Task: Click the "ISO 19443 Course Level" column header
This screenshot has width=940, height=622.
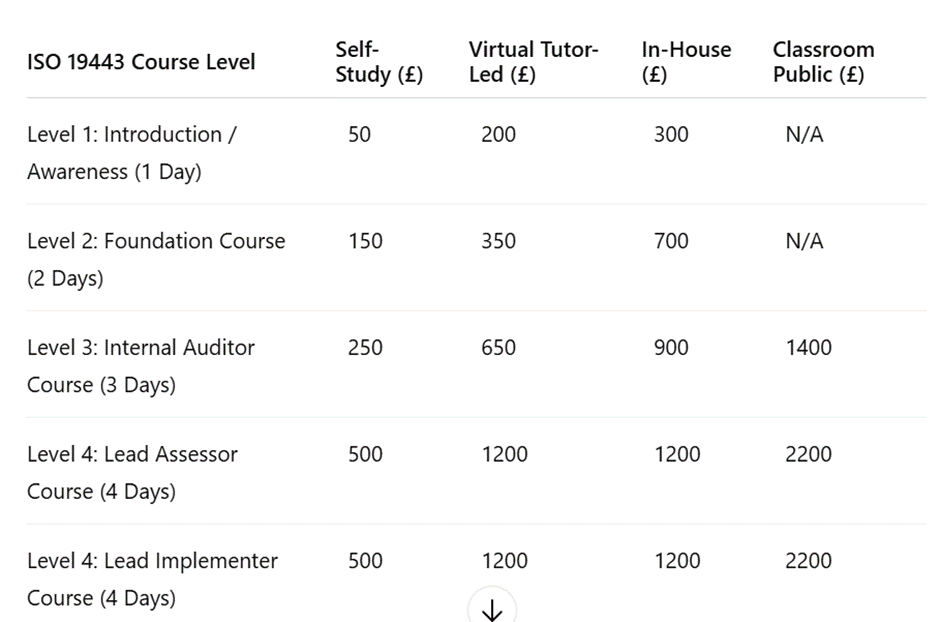Action: [141, 62]
